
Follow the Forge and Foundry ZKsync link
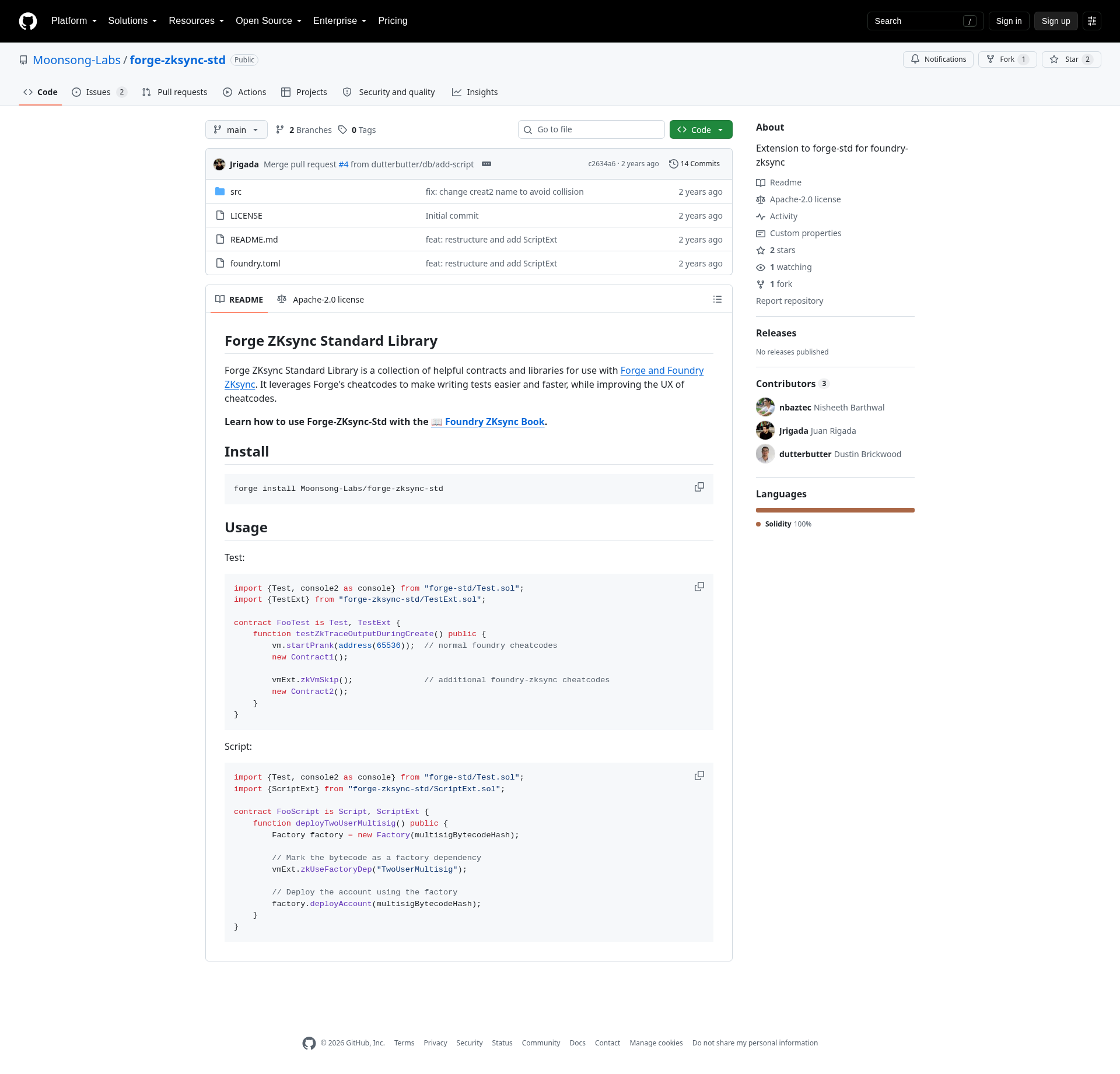pyautogui.click(x=662, y=371)
